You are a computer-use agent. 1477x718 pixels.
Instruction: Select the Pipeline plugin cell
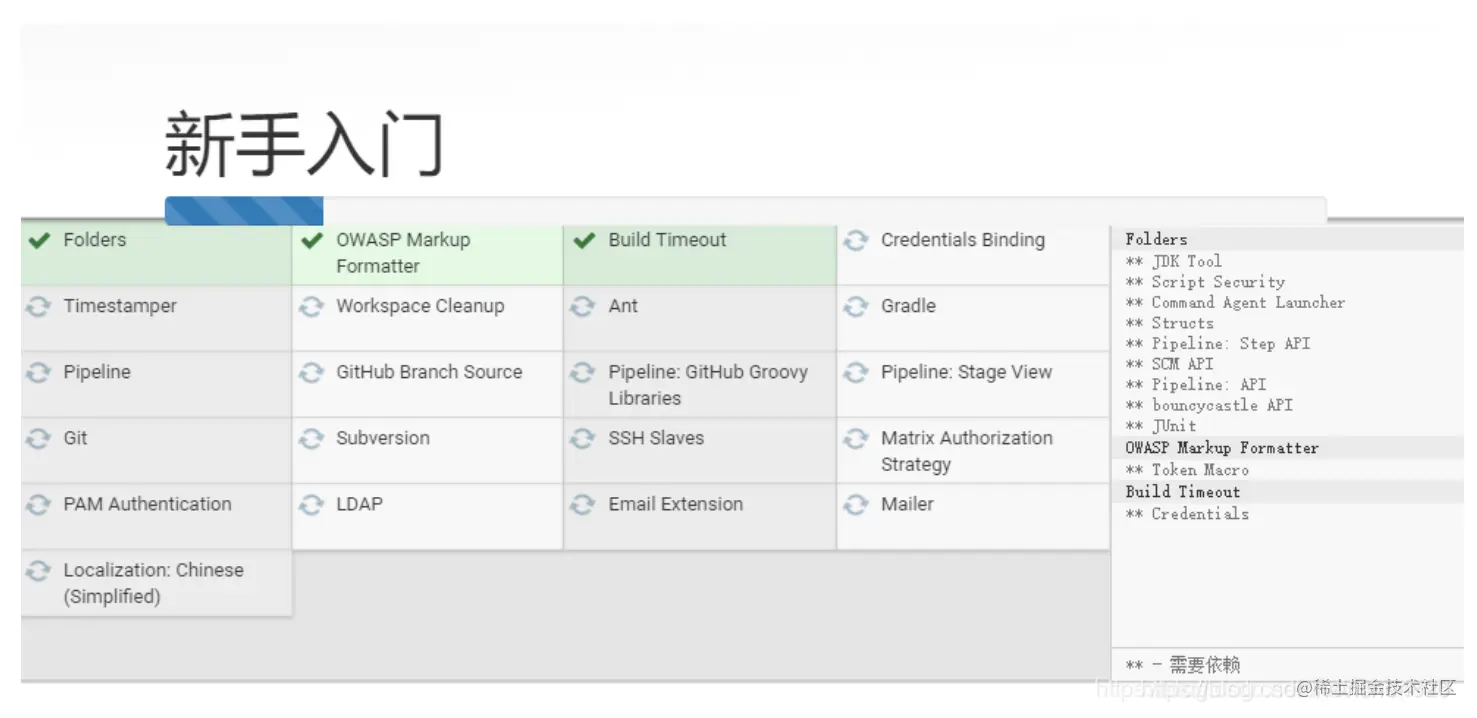[x=97, y=372]
